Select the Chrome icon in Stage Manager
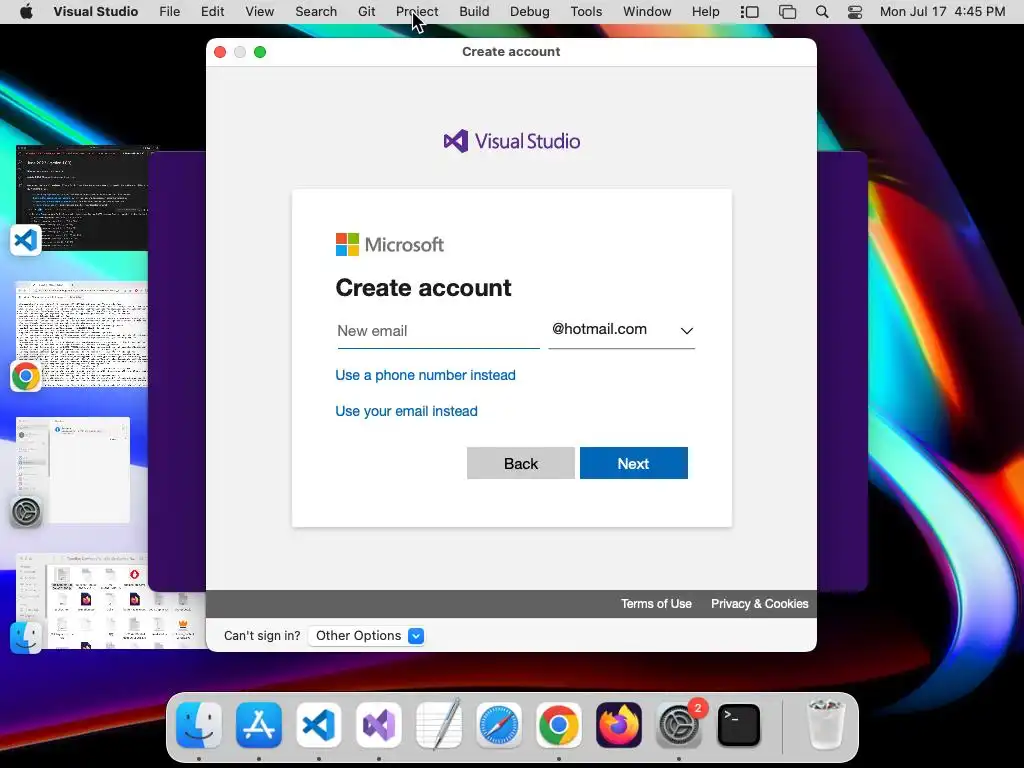This screenshot has height=768, width=1024. coord(26,376)
